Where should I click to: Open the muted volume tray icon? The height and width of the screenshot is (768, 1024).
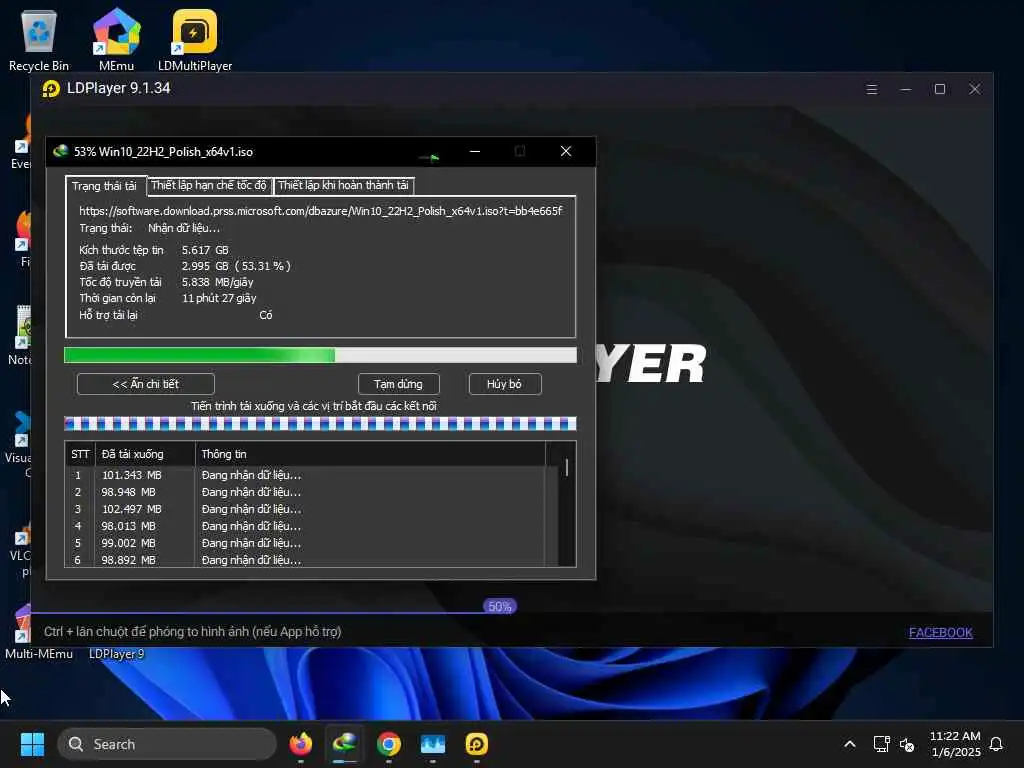point(906,744)
